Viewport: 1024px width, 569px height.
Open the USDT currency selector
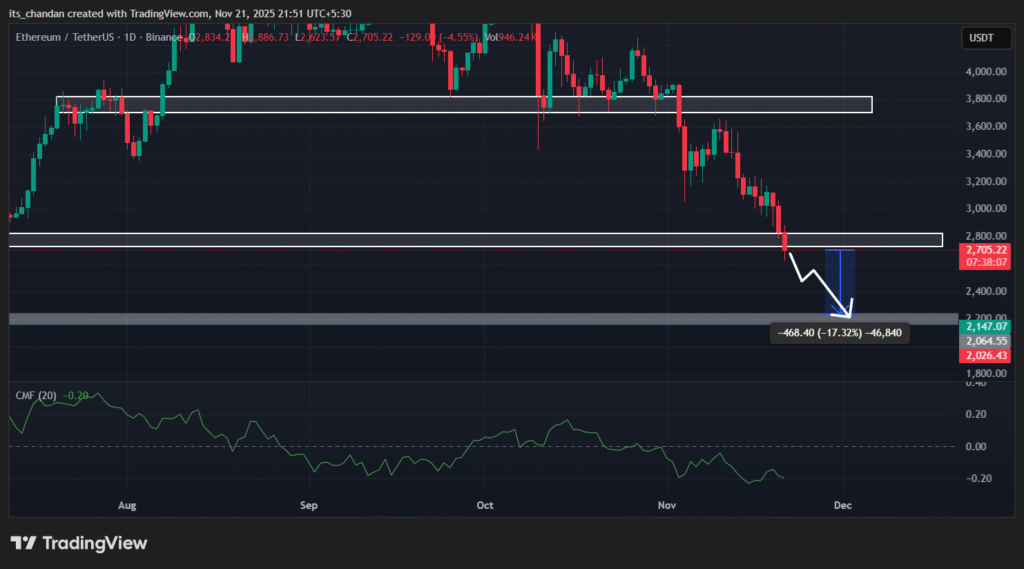click(x=979, y=38)
